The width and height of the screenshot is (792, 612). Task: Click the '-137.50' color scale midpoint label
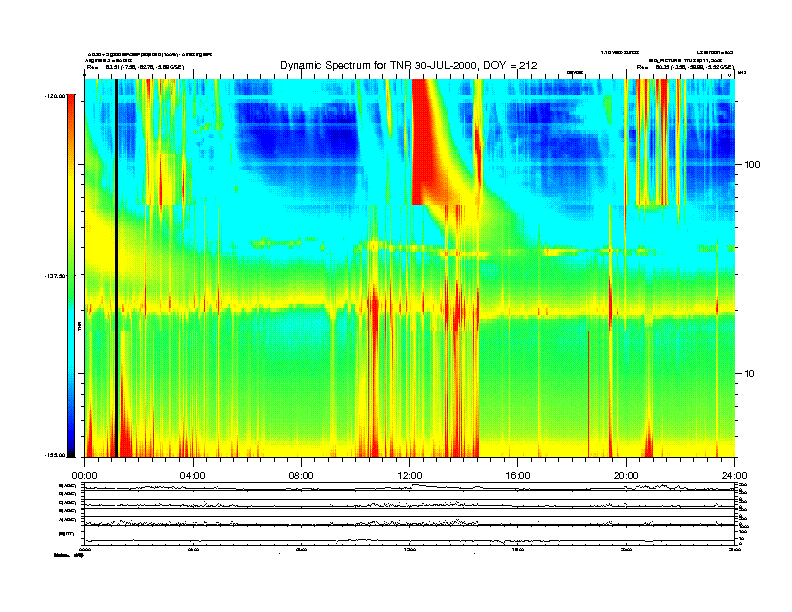pyautogui.click(x=55, y=276)
